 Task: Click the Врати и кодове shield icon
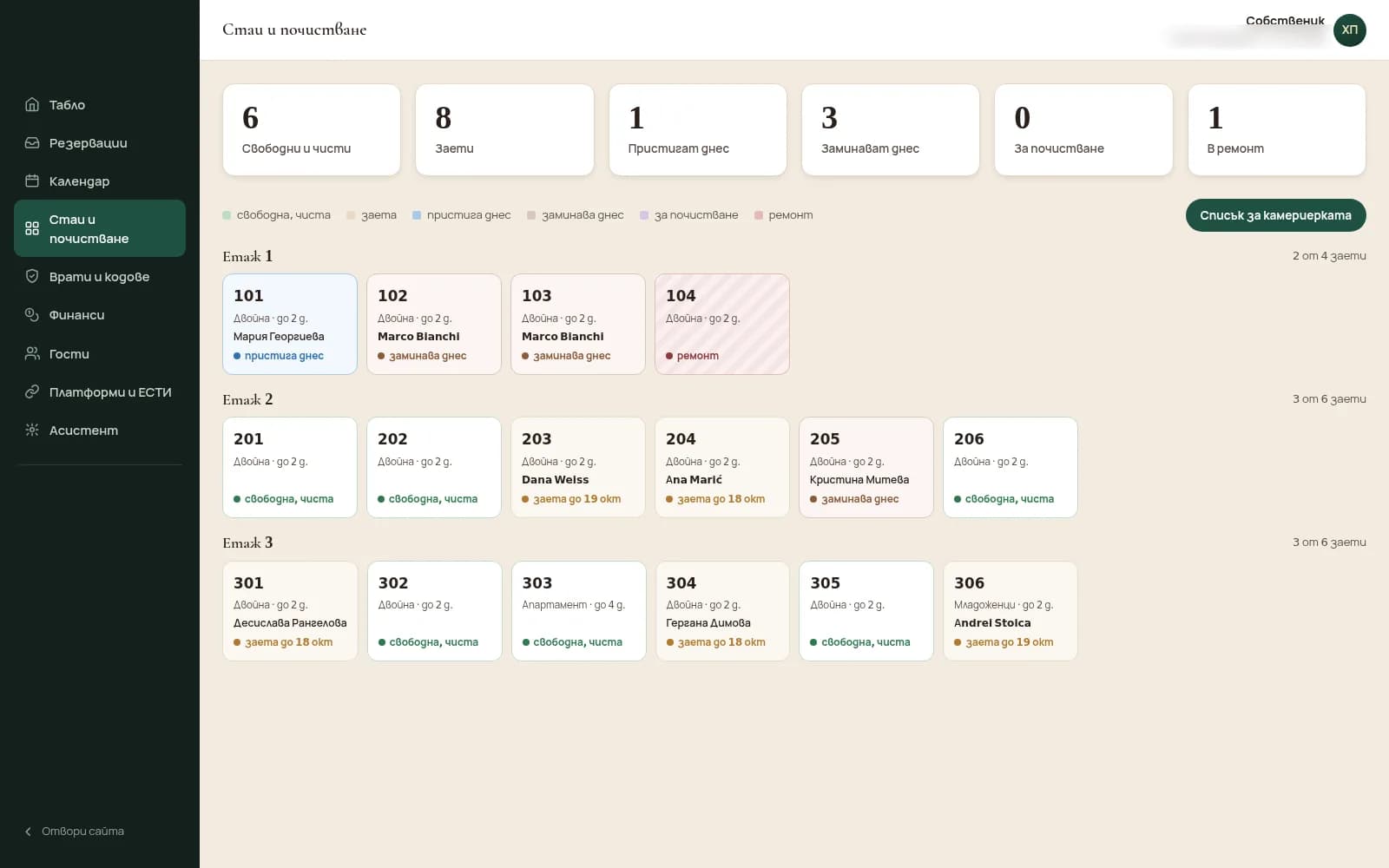pyautogui.click(x=32, y=277)
